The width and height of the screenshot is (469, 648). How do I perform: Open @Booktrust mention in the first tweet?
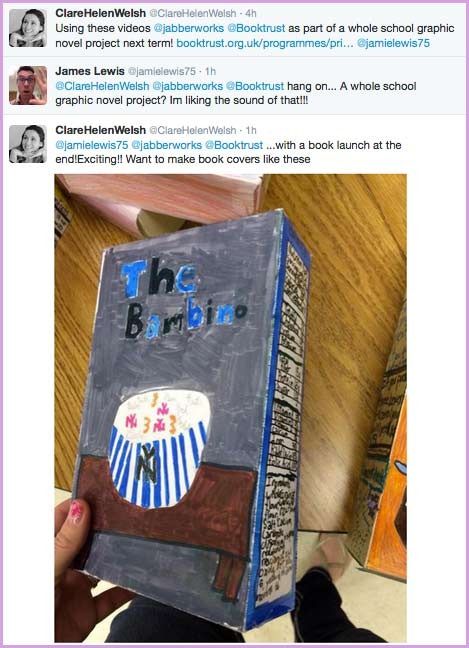pyautogui.click(x=256, y=28)
